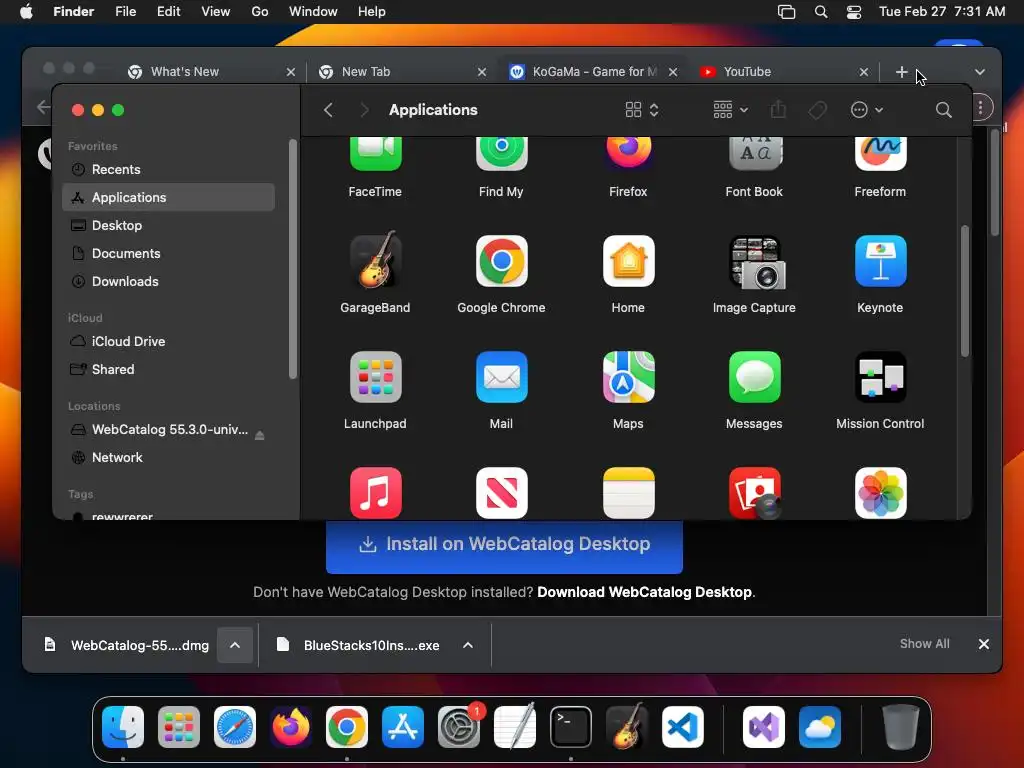The height and width of the screenshot is (768, 1024).
Task: Click the Finder icon grid scrollbar
Action: pos(965,291)
